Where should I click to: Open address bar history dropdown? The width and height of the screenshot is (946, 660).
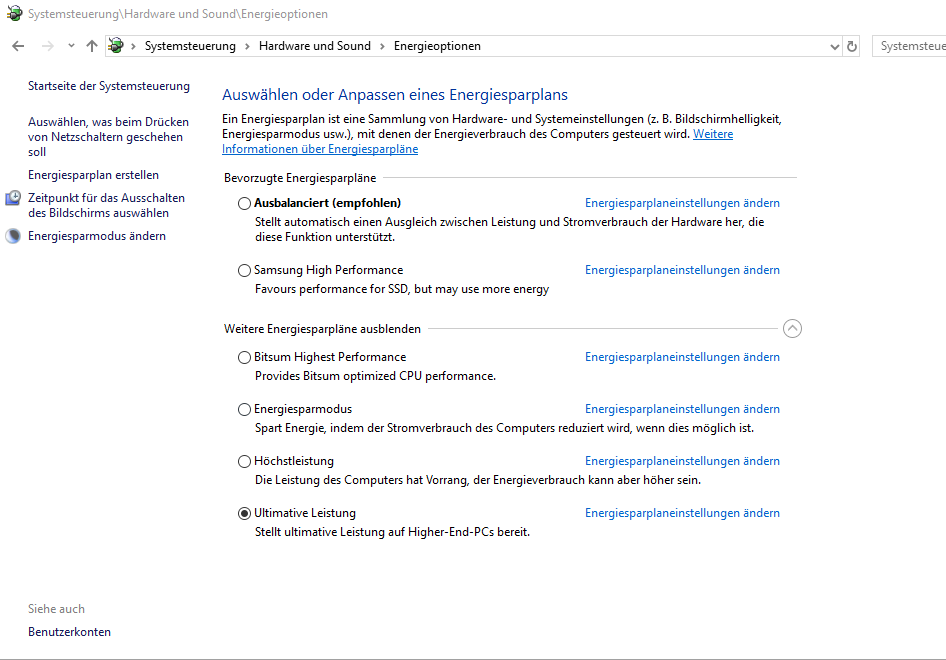[x=834, y=46]
